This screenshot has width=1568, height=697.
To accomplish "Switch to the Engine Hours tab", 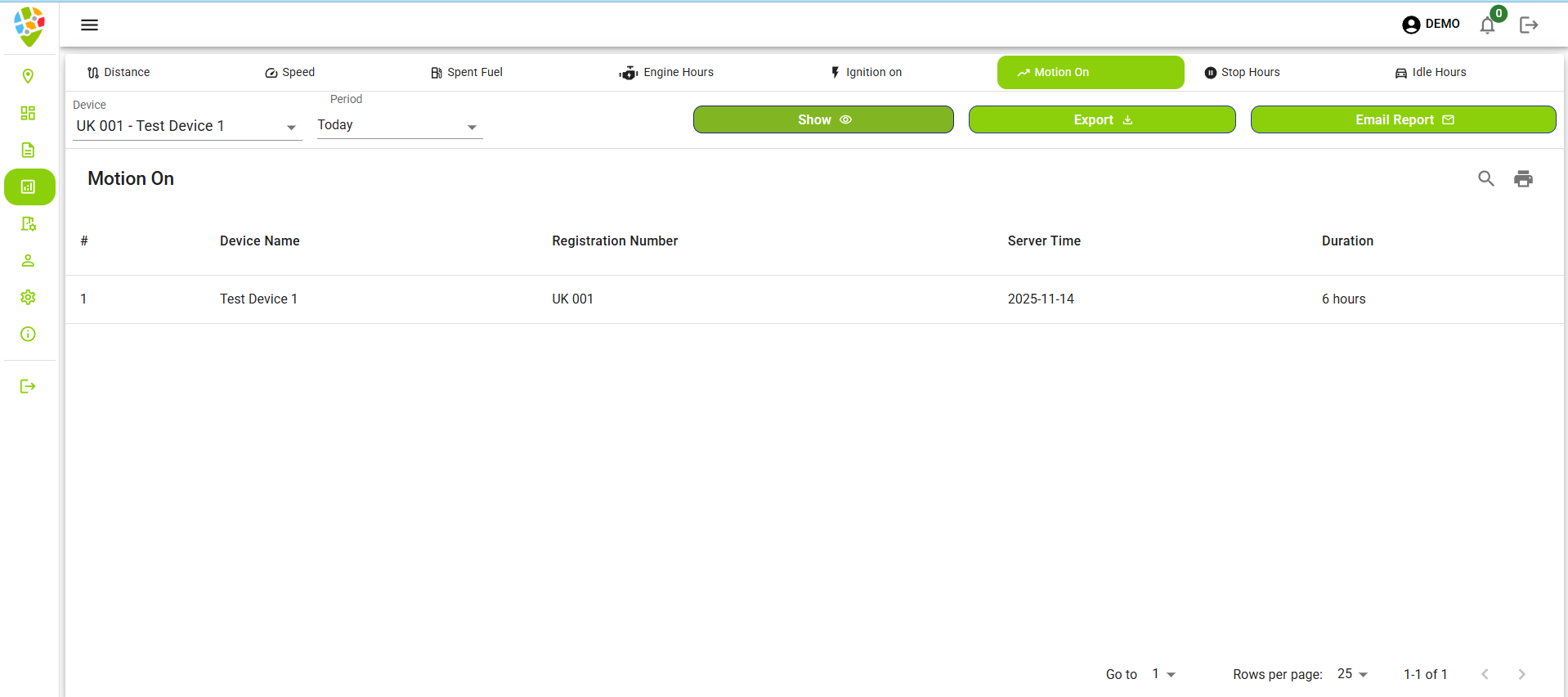I will point(666,72).
